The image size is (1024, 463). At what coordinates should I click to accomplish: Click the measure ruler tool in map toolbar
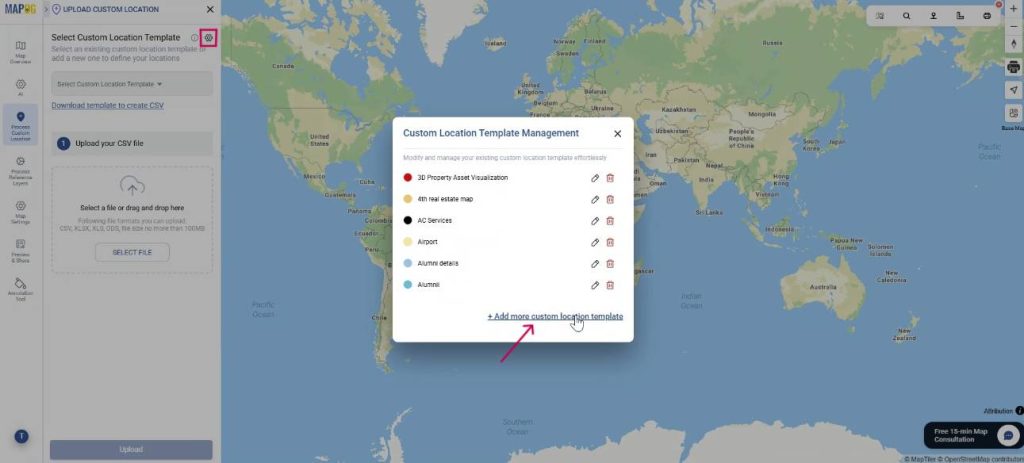tap(960, 16)
